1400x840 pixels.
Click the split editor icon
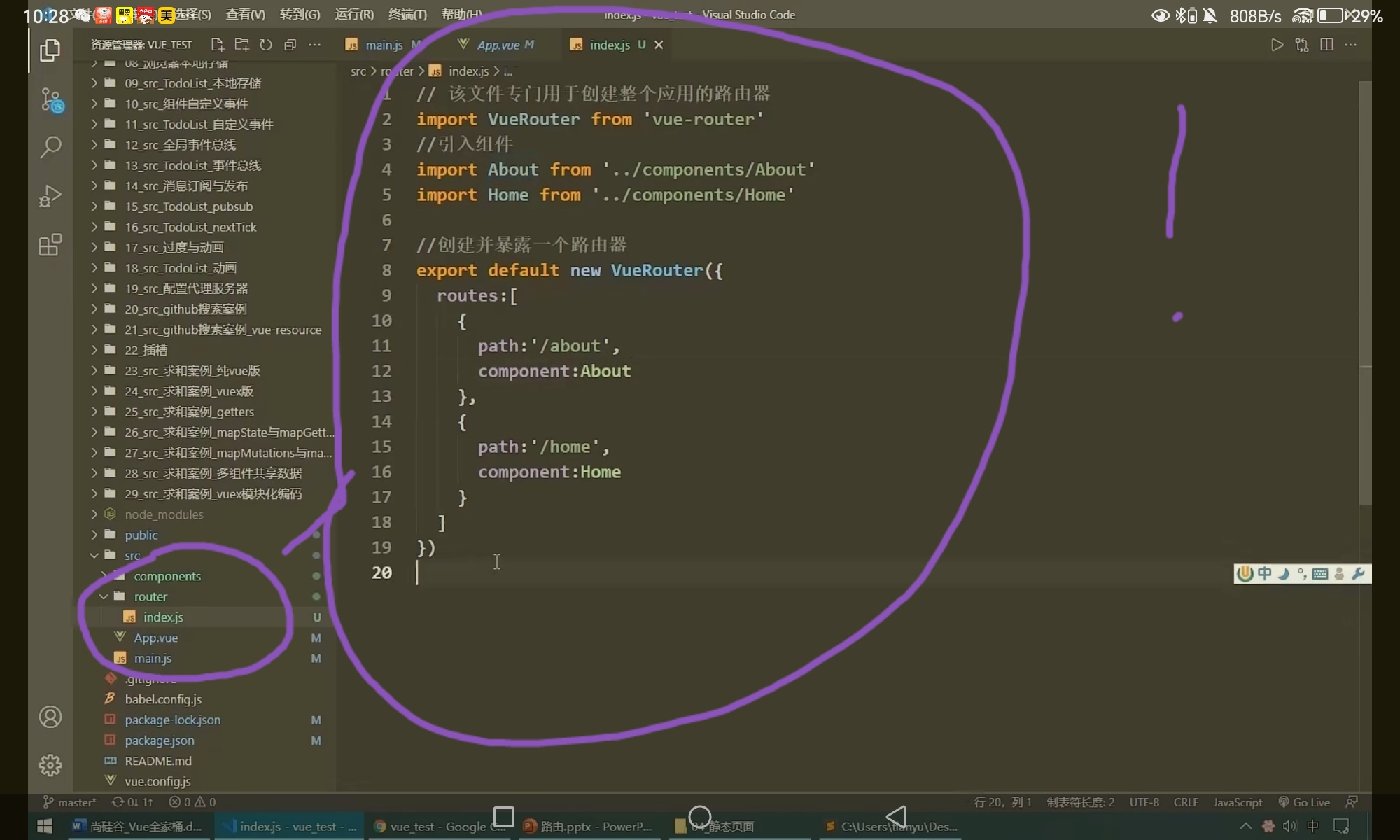(x=1326, y=45)
